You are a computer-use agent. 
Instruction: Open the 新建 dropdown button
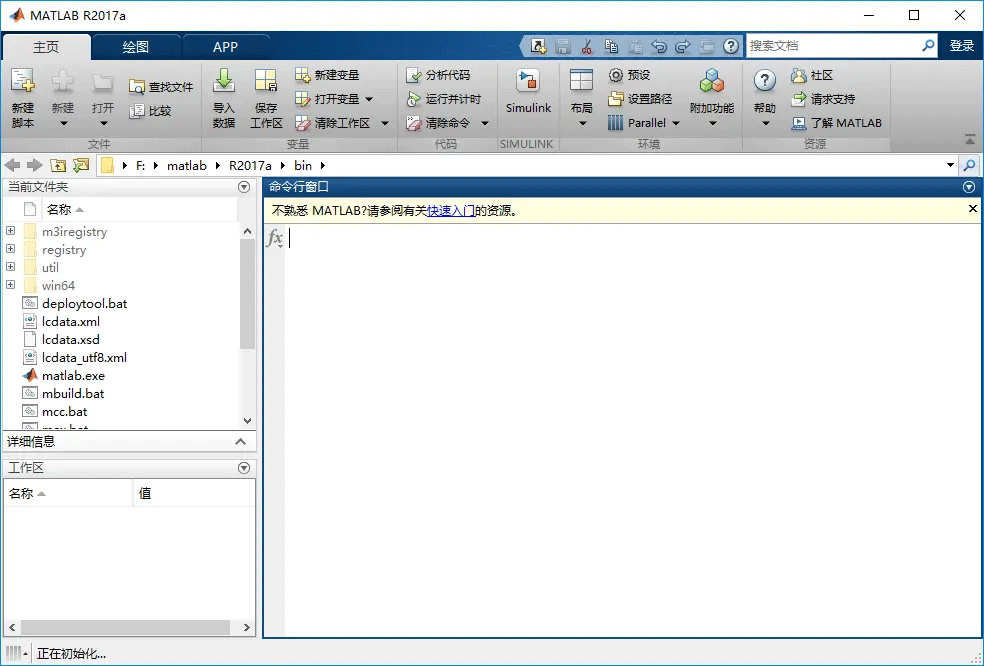point(63,98)
